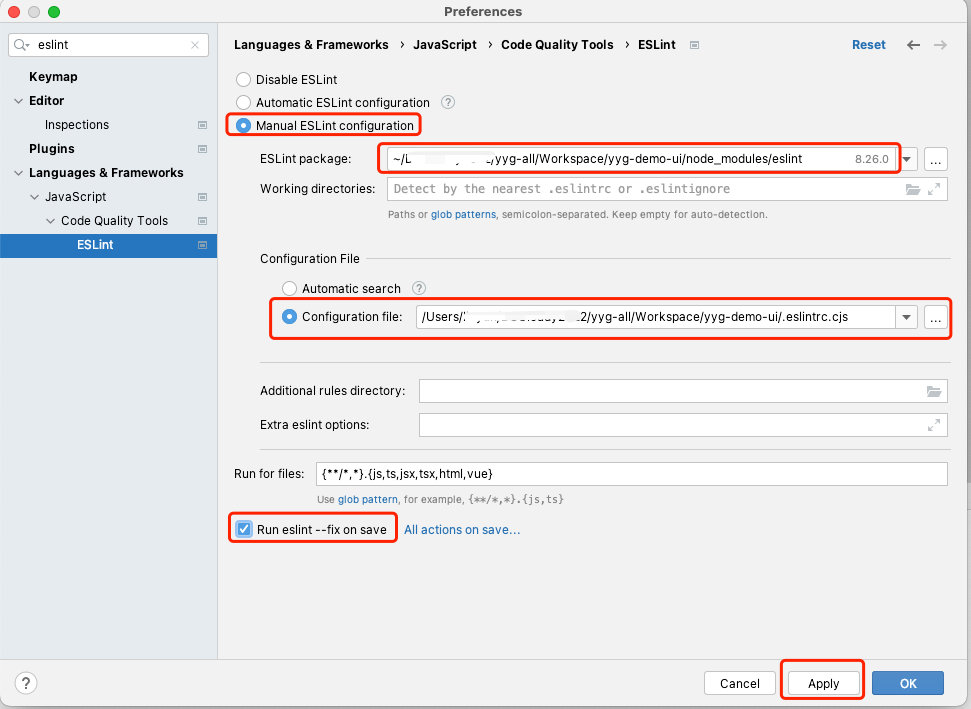971x709 pixels.
Task: Reset the ESLint settings
Action: [868, 45]
